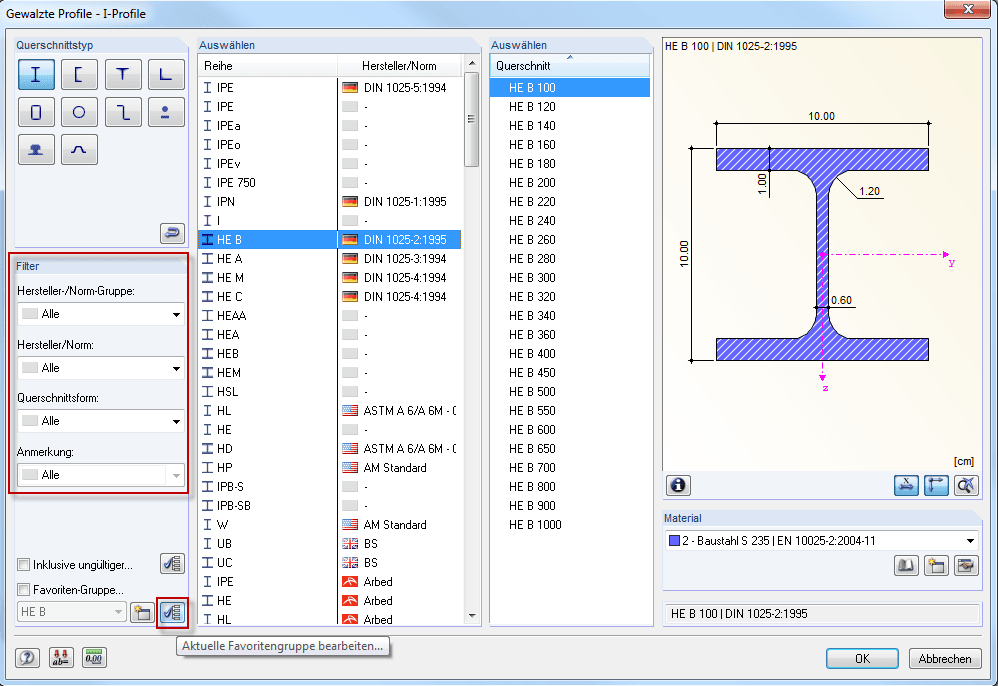The image size is (998, 686).
Task: Select the circular hollow section type icon
Action: (79, 112)
